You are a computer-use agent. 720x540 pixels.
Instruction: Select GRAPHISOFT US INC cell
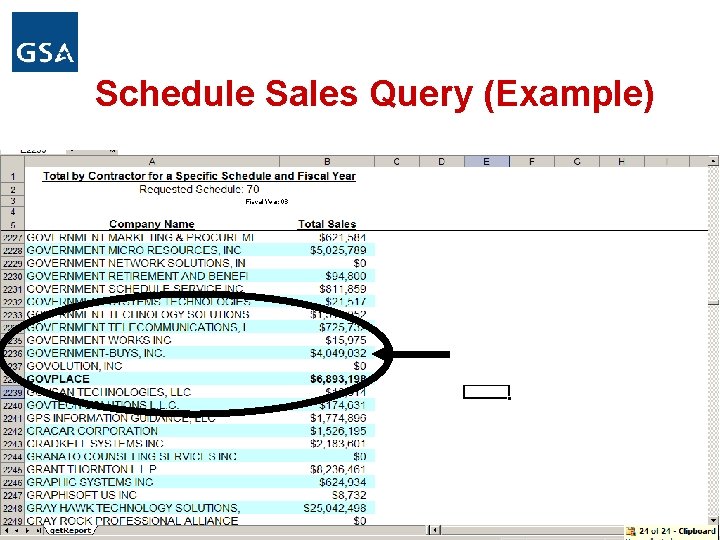[152, 495]
